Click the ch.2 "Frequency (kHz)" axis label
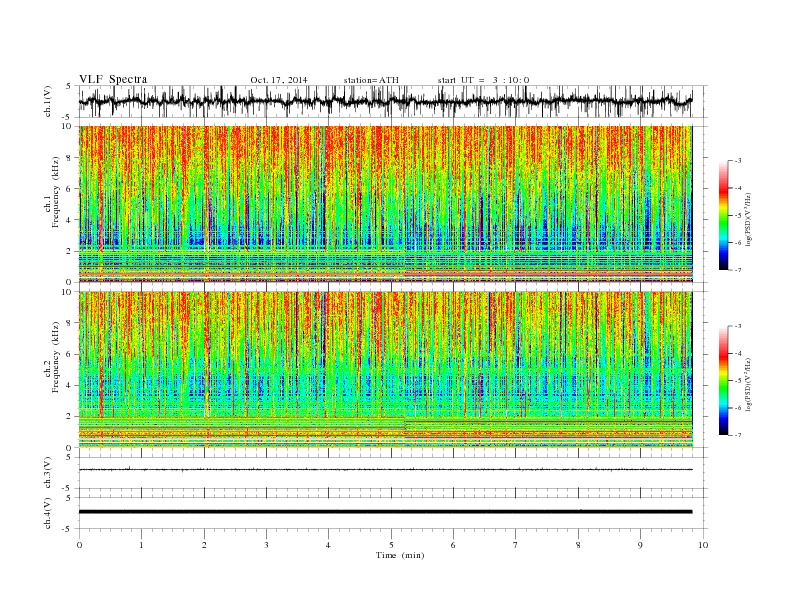 [x=56, y=356]
